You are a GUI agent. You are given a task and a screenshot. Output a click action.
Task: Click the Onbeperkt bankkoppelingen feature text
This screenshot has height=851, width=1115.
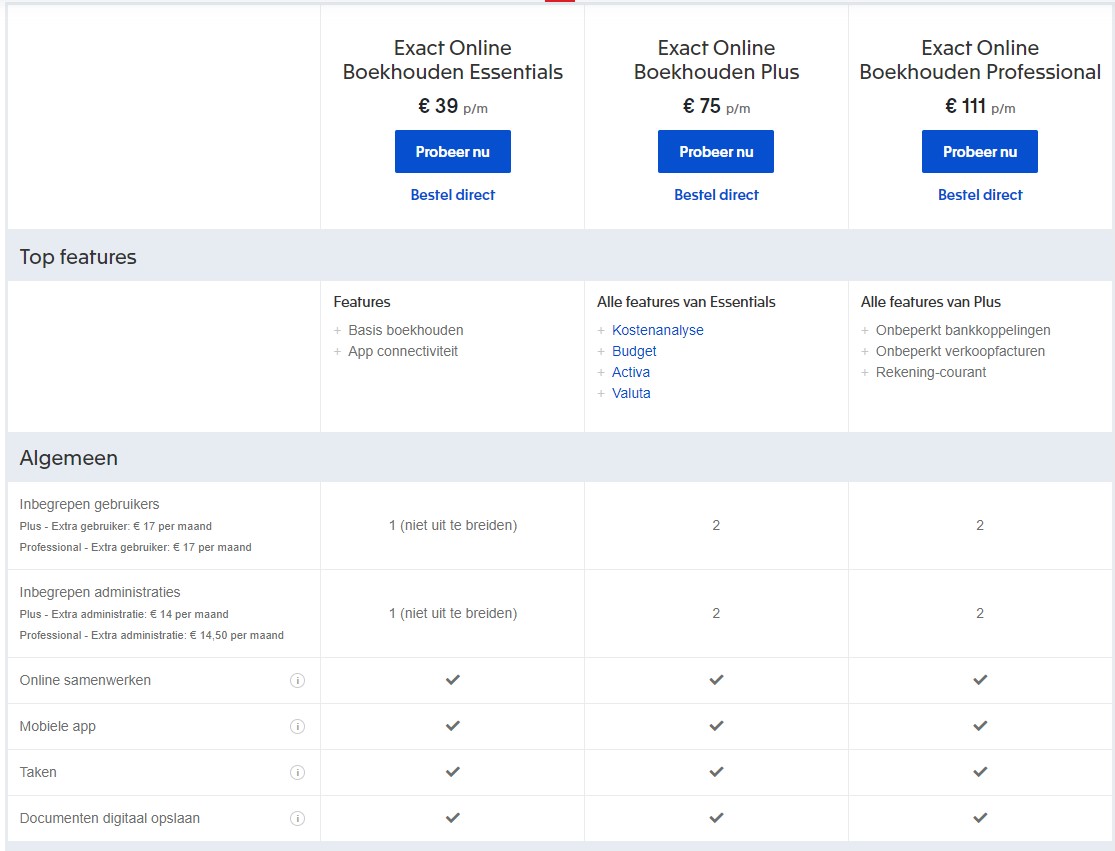963,330
